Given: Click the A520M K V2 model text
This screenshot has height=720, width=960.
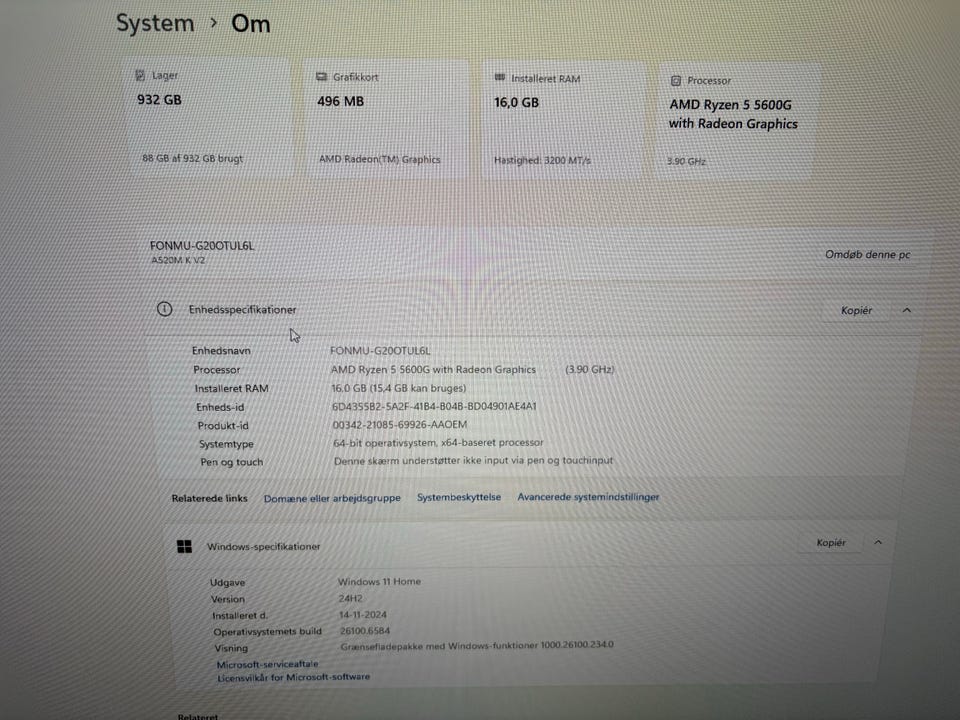Looking at the screenshot, I should coord(178,260).
